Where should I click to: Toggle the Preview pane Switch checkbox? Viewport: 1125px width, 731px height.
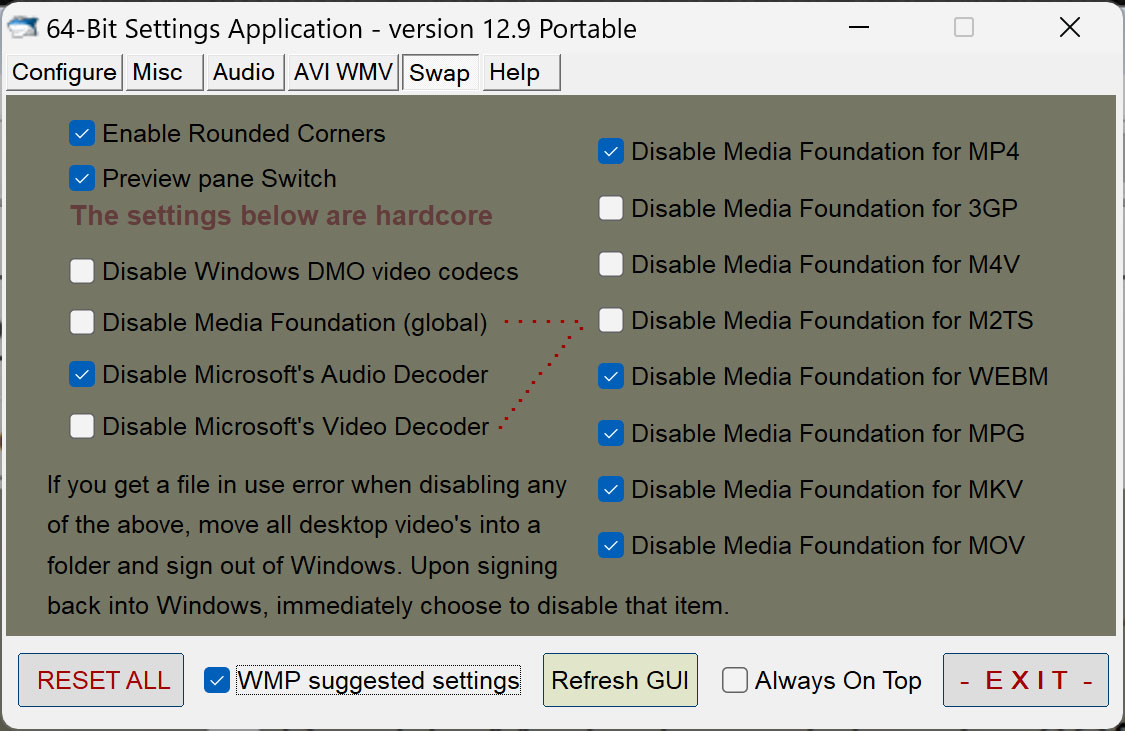(82, 179)
